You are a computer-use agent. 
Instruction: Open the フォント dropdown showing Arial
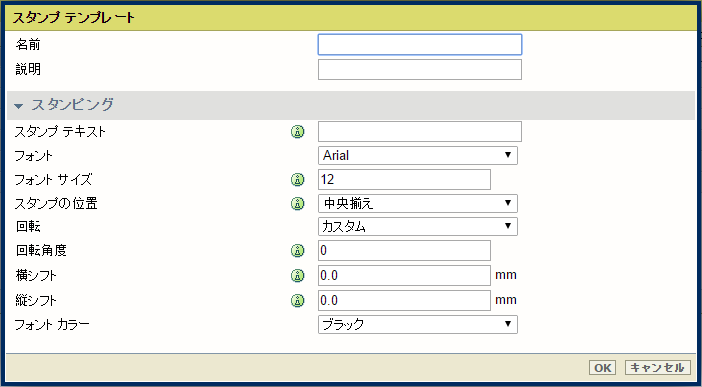[x=418, y=155]
